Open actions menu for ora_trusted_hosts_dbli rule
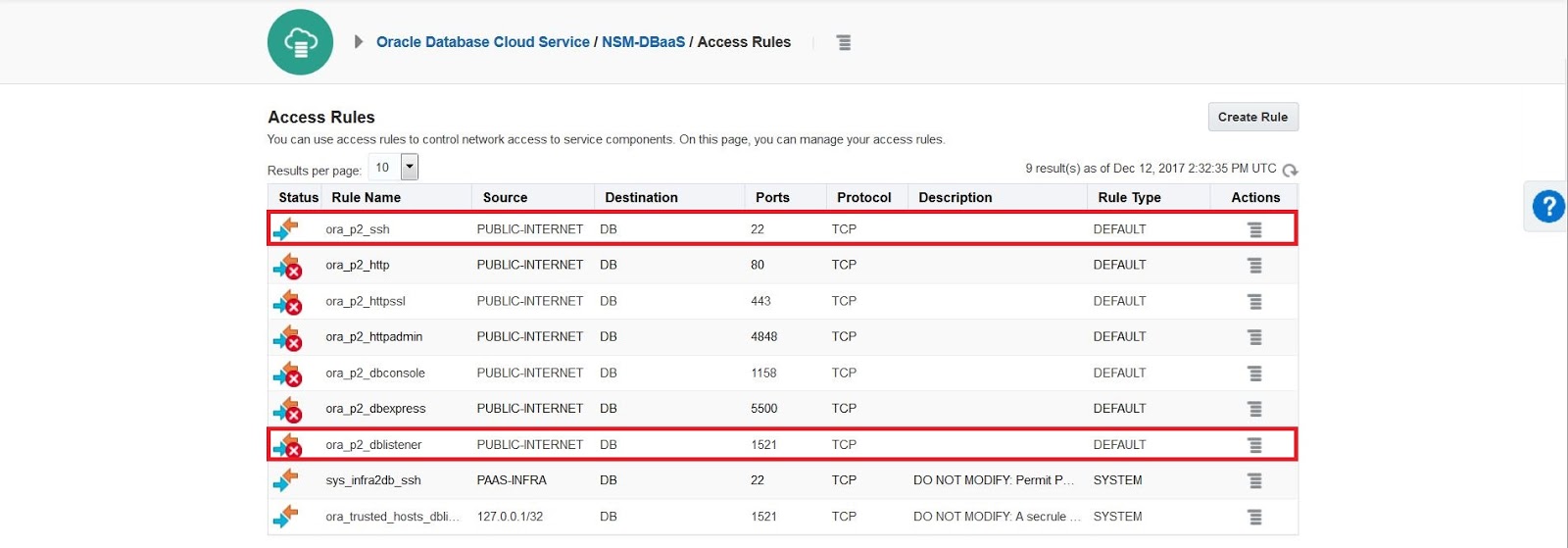Viewport: 1568px width, 548px height. click(x=1254, y=517)
